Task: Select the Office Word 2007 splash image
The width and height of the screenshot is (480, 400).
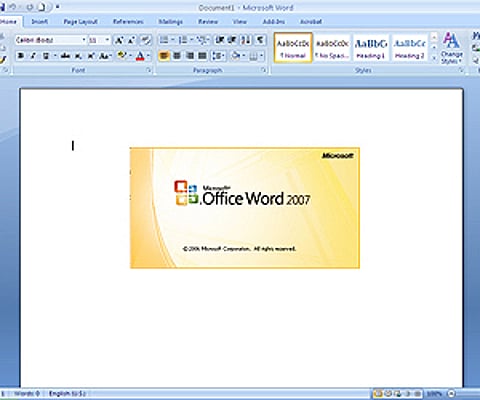Action: 245,208
